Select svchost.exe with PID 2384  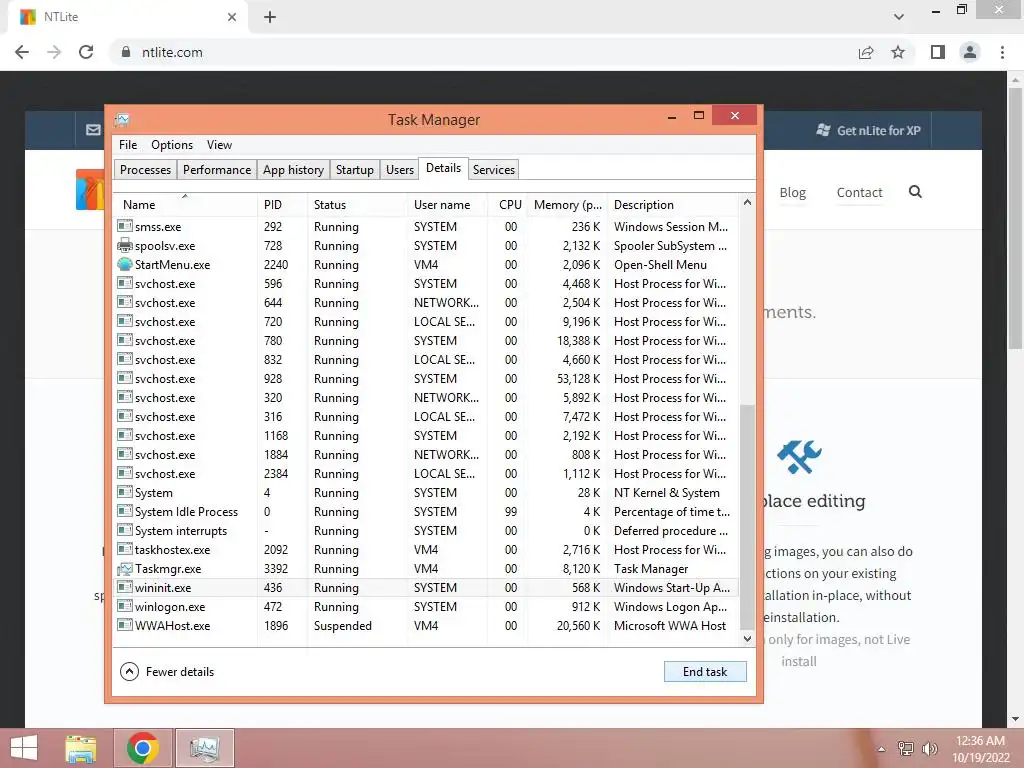pyautogui.click(x=426, y=473)
